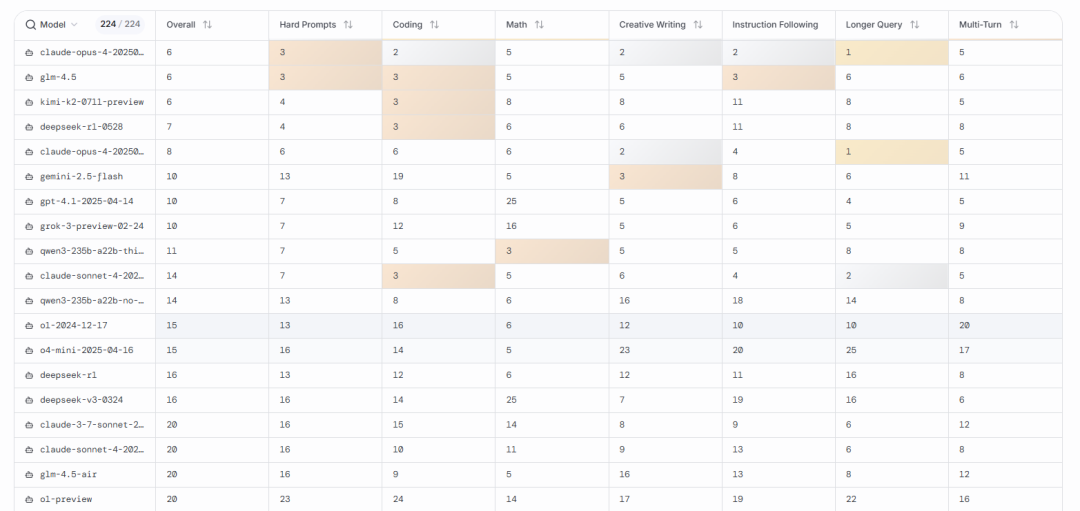The height and width of the screenshot is (511, 1080).
Task: Click deepseek-v3-0324's Instruction Following rank 19
Action: click(x=738, y=399)
